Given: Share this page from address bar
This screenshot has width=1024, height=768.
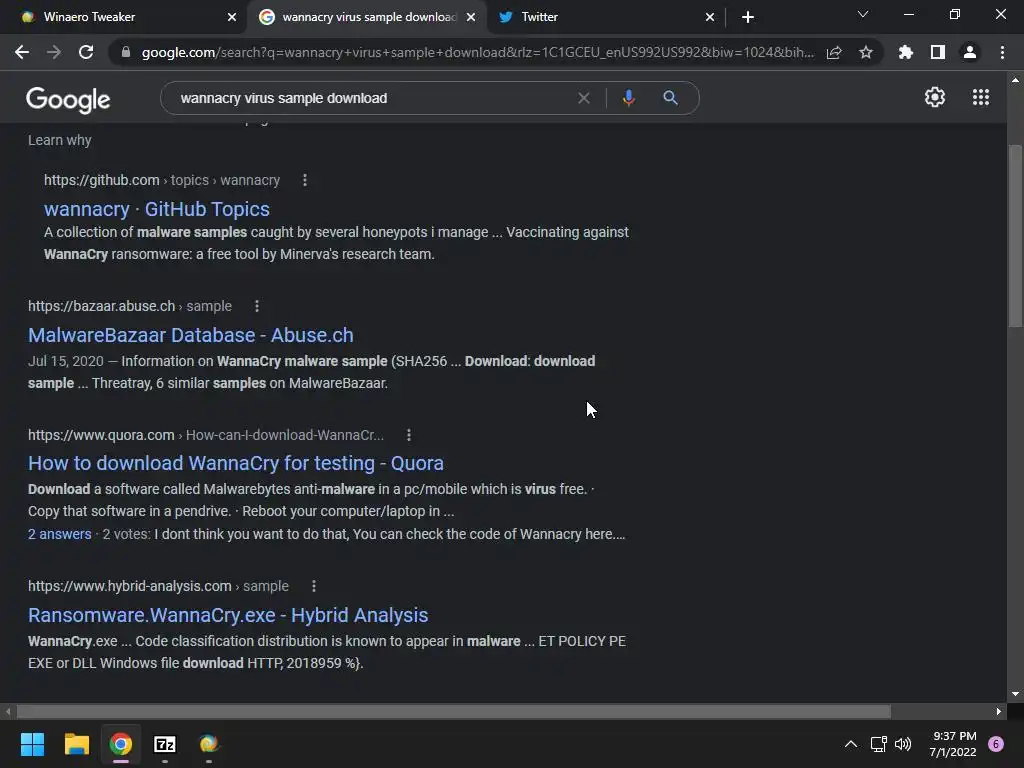Looking at the screenshot, I should (x=834, y=52).
